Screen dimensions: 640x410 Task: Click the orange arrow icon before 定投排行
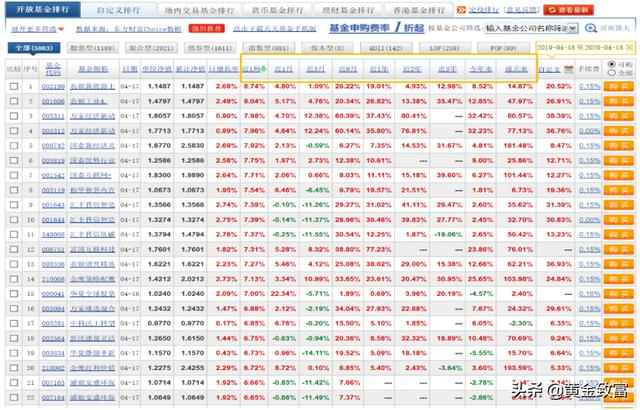(461, 10)
